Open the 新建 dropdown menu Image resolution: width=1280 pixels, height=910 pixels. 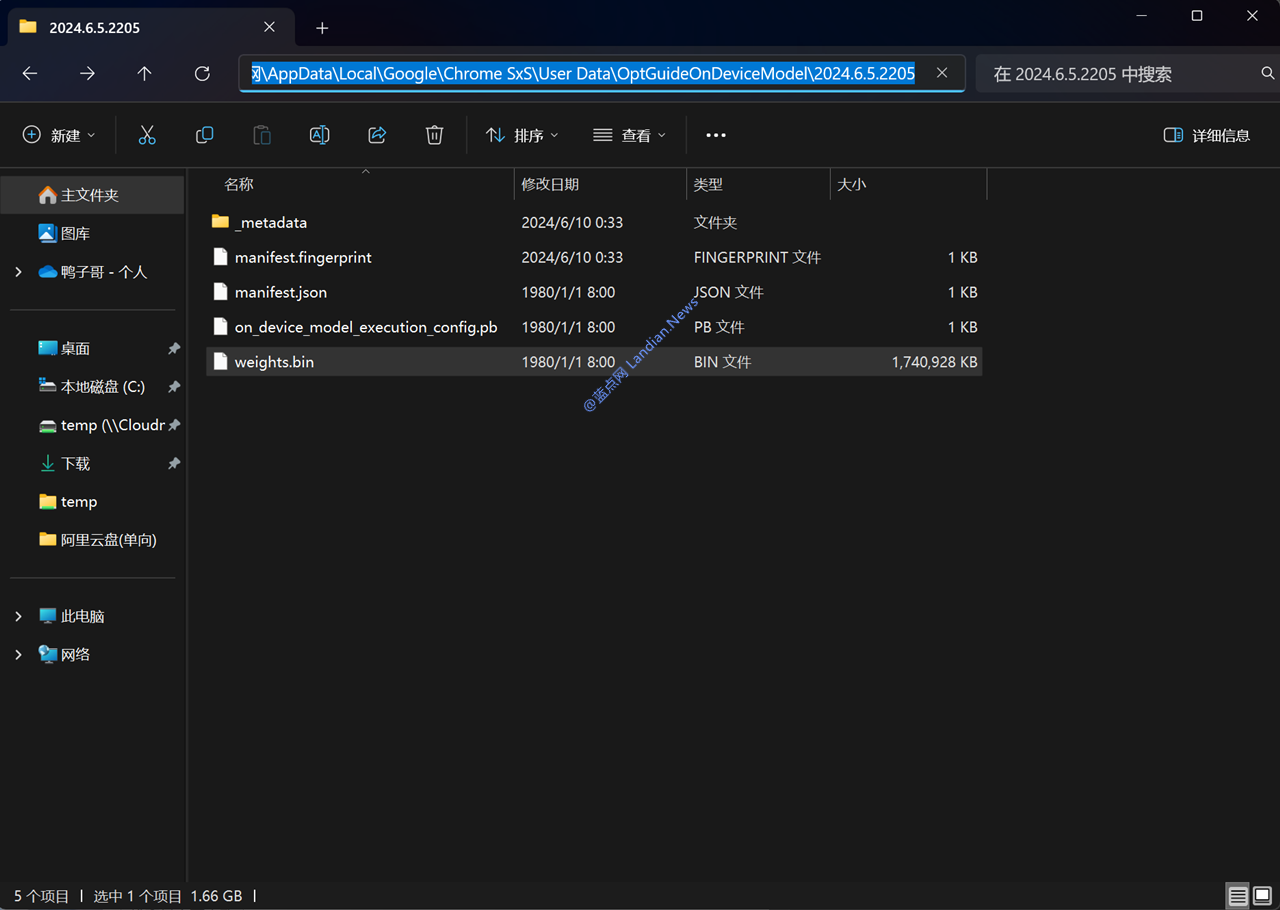click(x=59, y=135)
